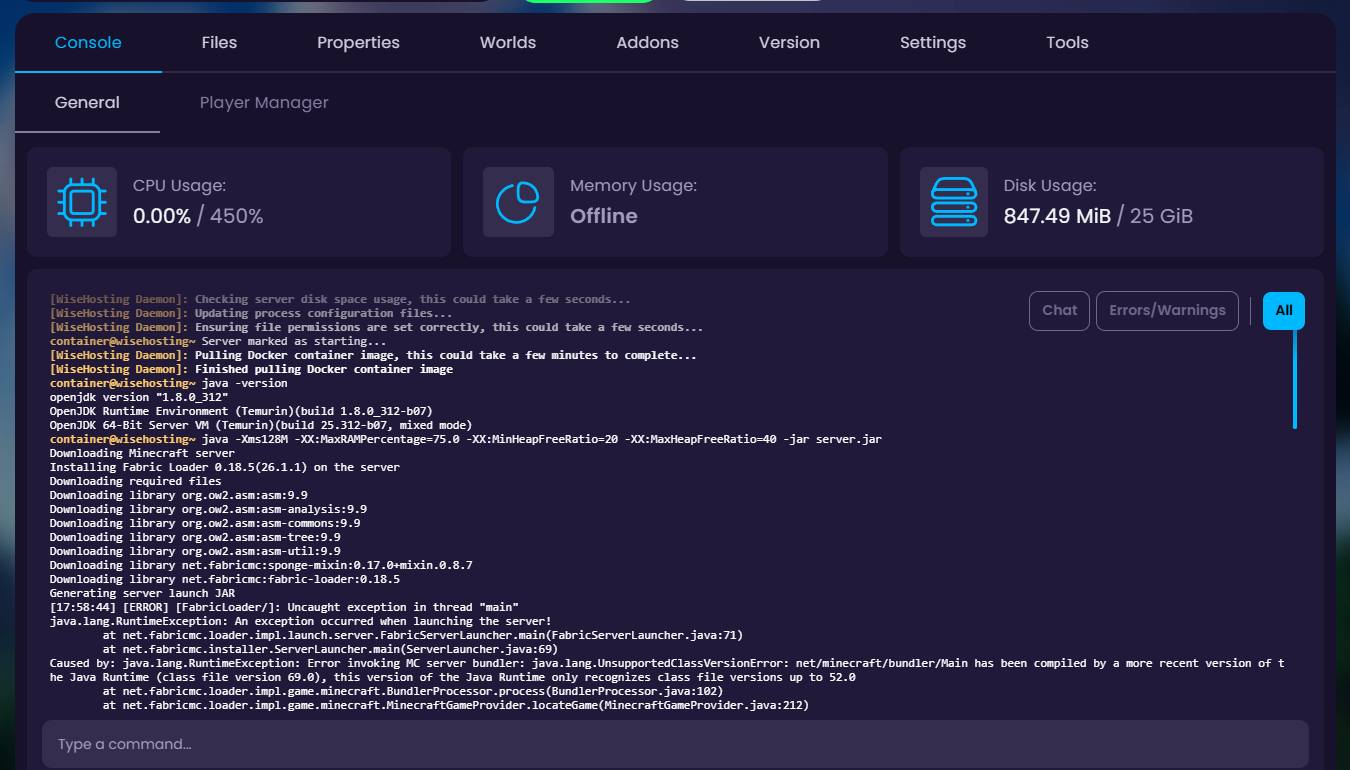Click the console scrollbar thumb
Screen dimensions: 1350x770
pos(1294,378)
